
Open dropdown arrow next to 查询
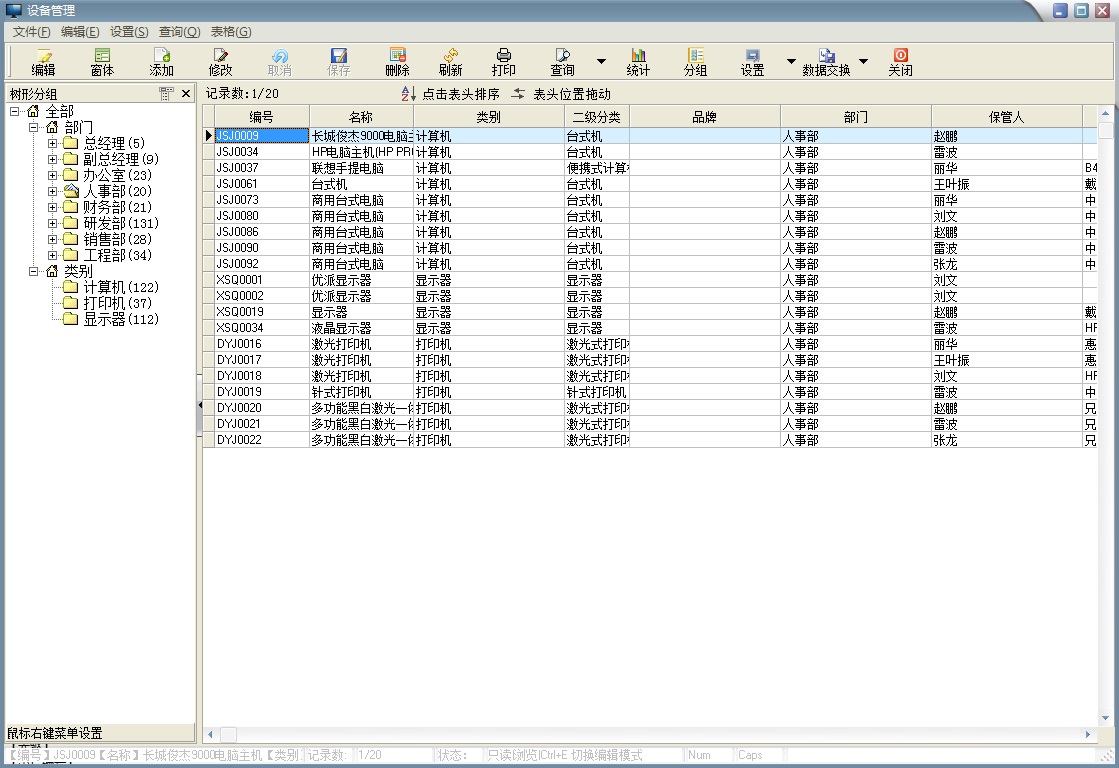click(x=602, y=61)
